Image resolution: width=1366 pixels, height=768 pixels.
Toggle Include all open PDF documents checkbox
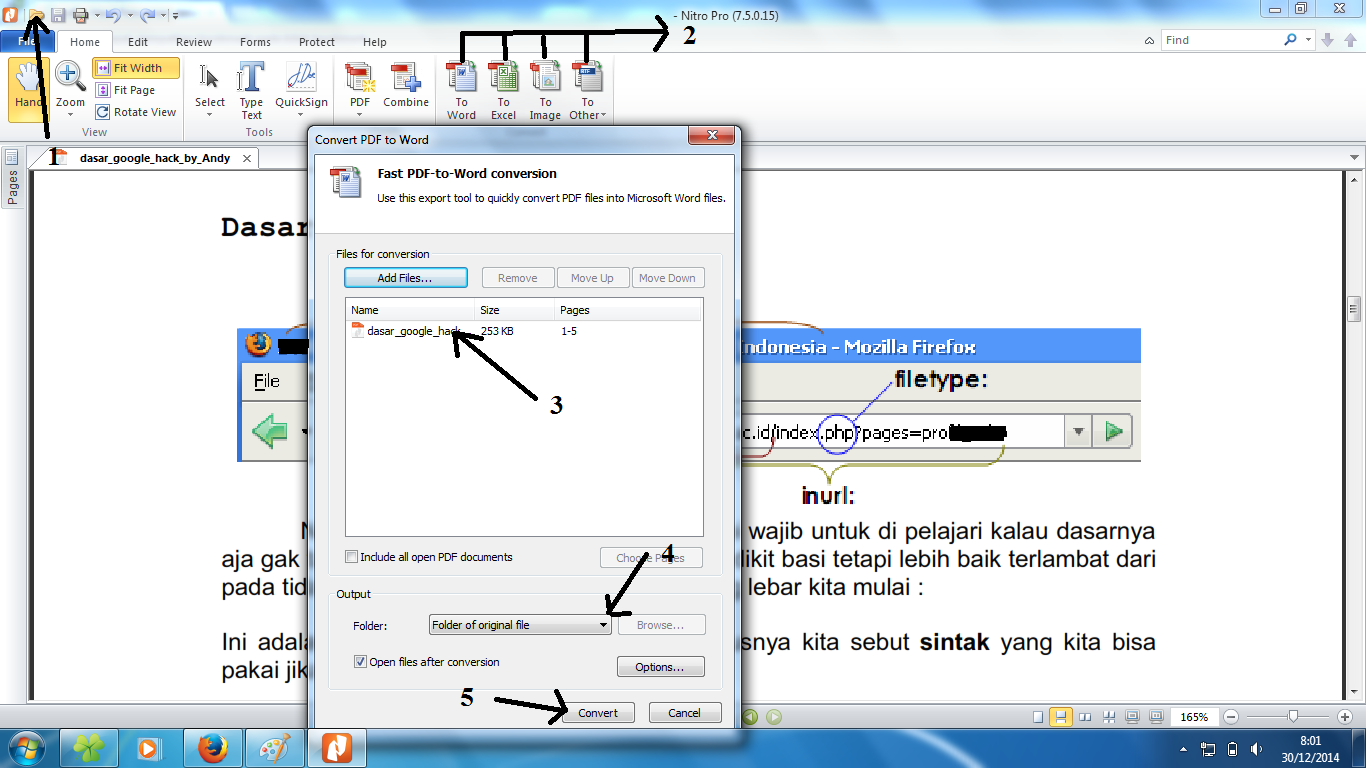(x=351, y=557)
